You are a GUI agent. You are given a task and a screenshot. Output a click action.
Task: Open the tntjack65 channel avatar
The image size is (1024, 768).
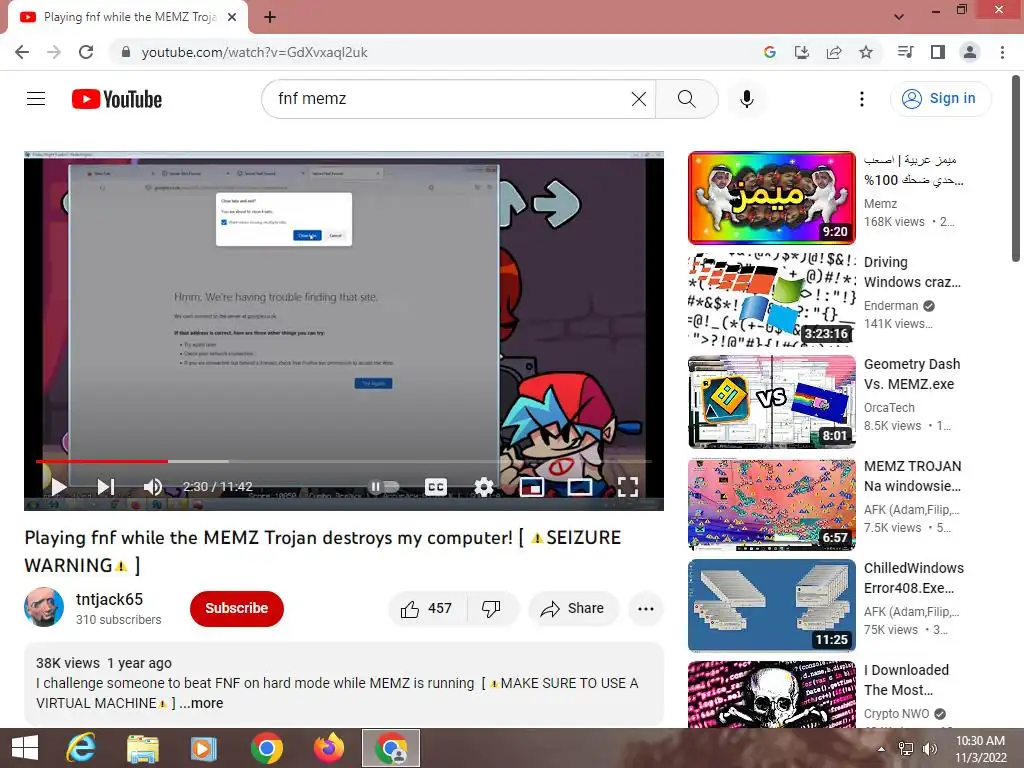[44, 607]
